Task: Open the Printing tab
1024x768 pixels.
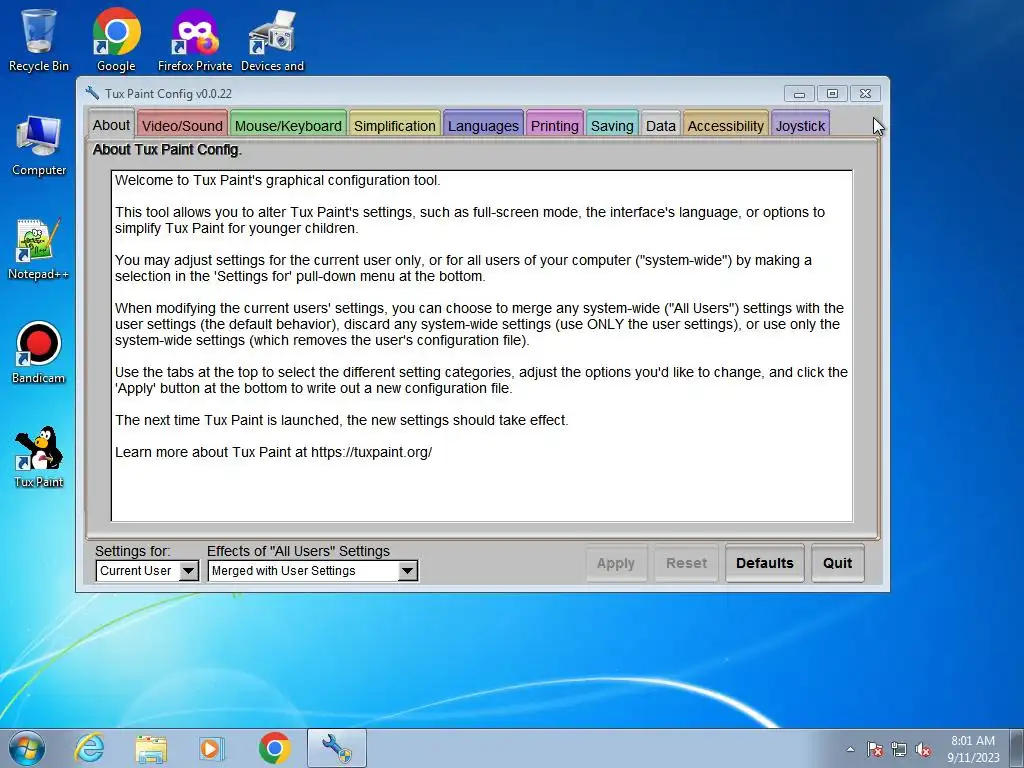Action: point(554,125)
